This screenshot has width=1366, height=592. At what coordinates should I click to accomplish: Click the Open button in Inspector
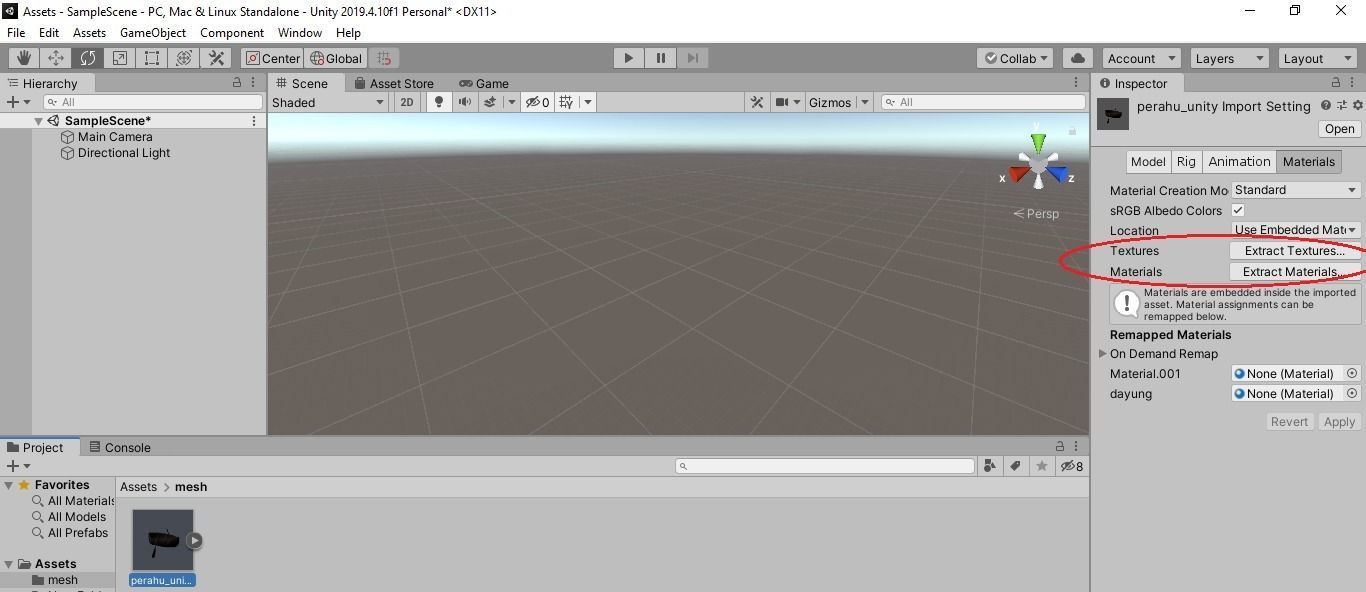(1339, 129)
